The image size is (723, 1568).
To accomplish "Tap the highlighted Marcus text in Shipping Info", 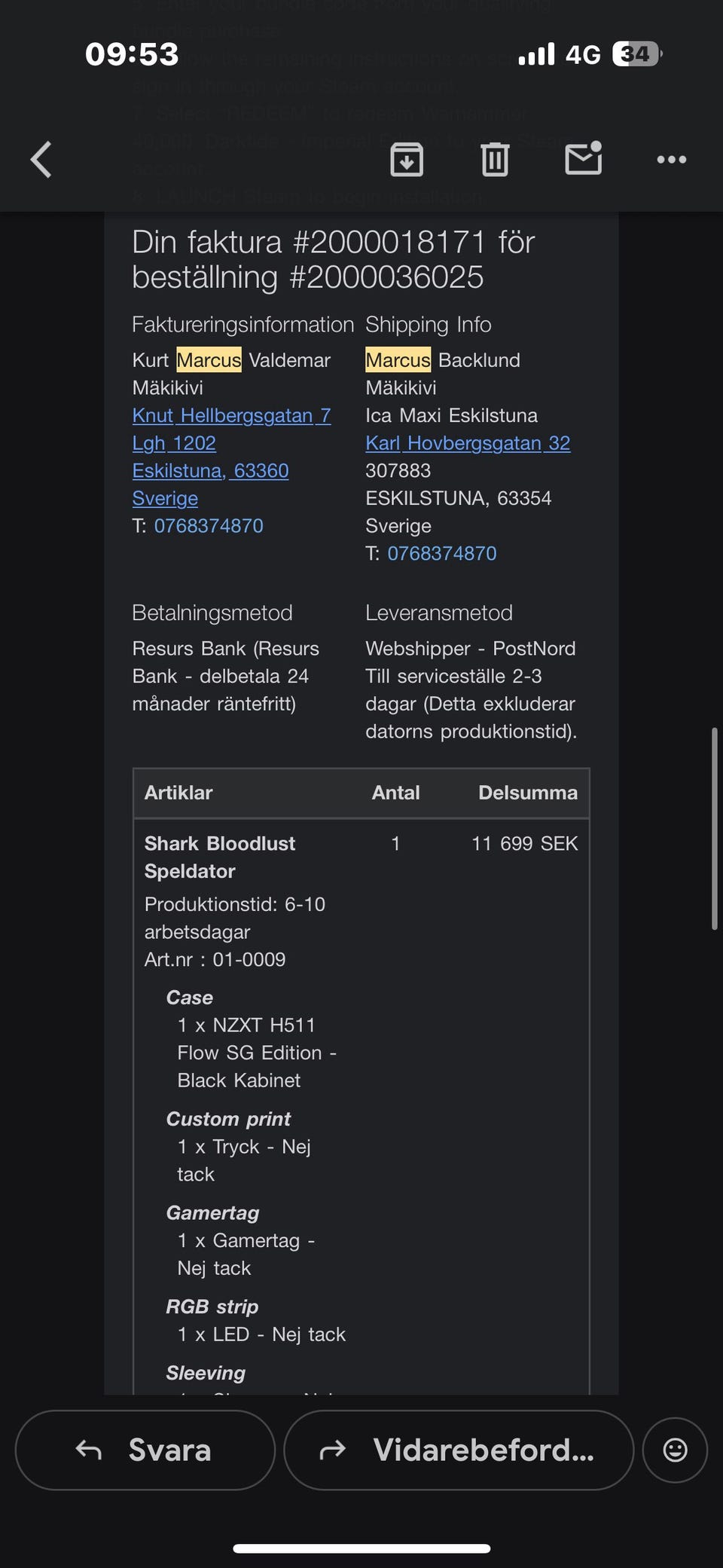I will pyautogui.click(x=397, y=360).
